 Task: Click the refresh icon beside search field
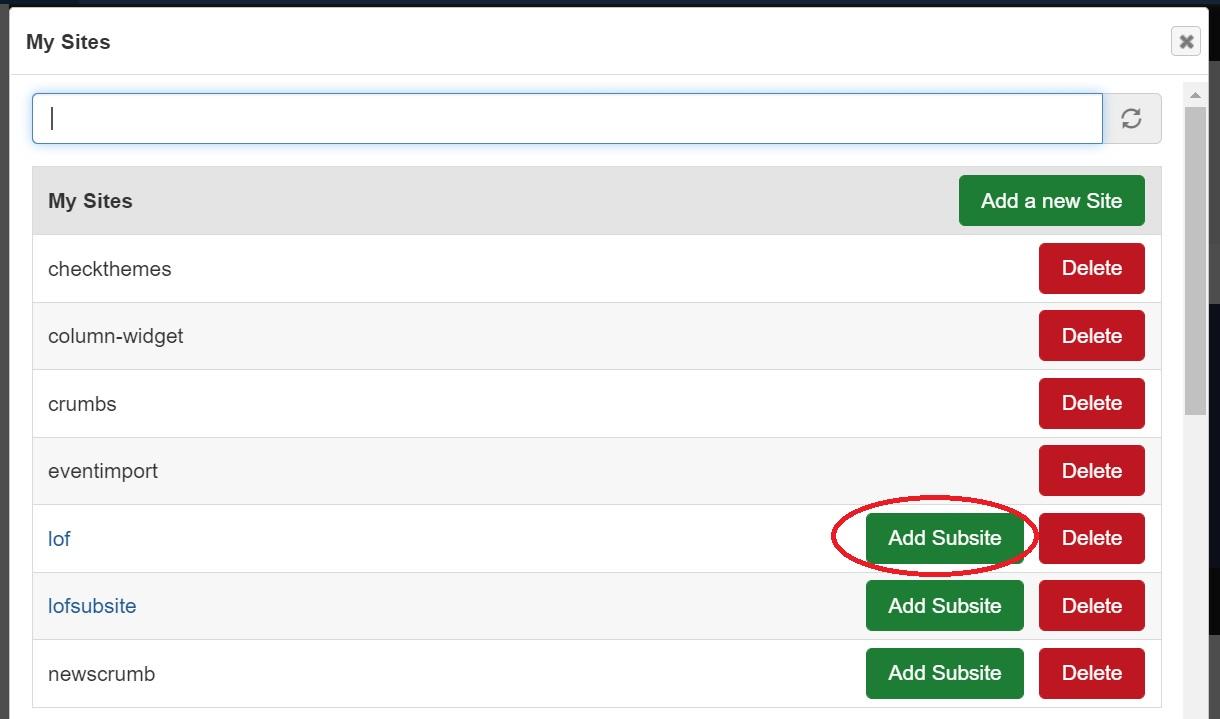point(1131,119)
